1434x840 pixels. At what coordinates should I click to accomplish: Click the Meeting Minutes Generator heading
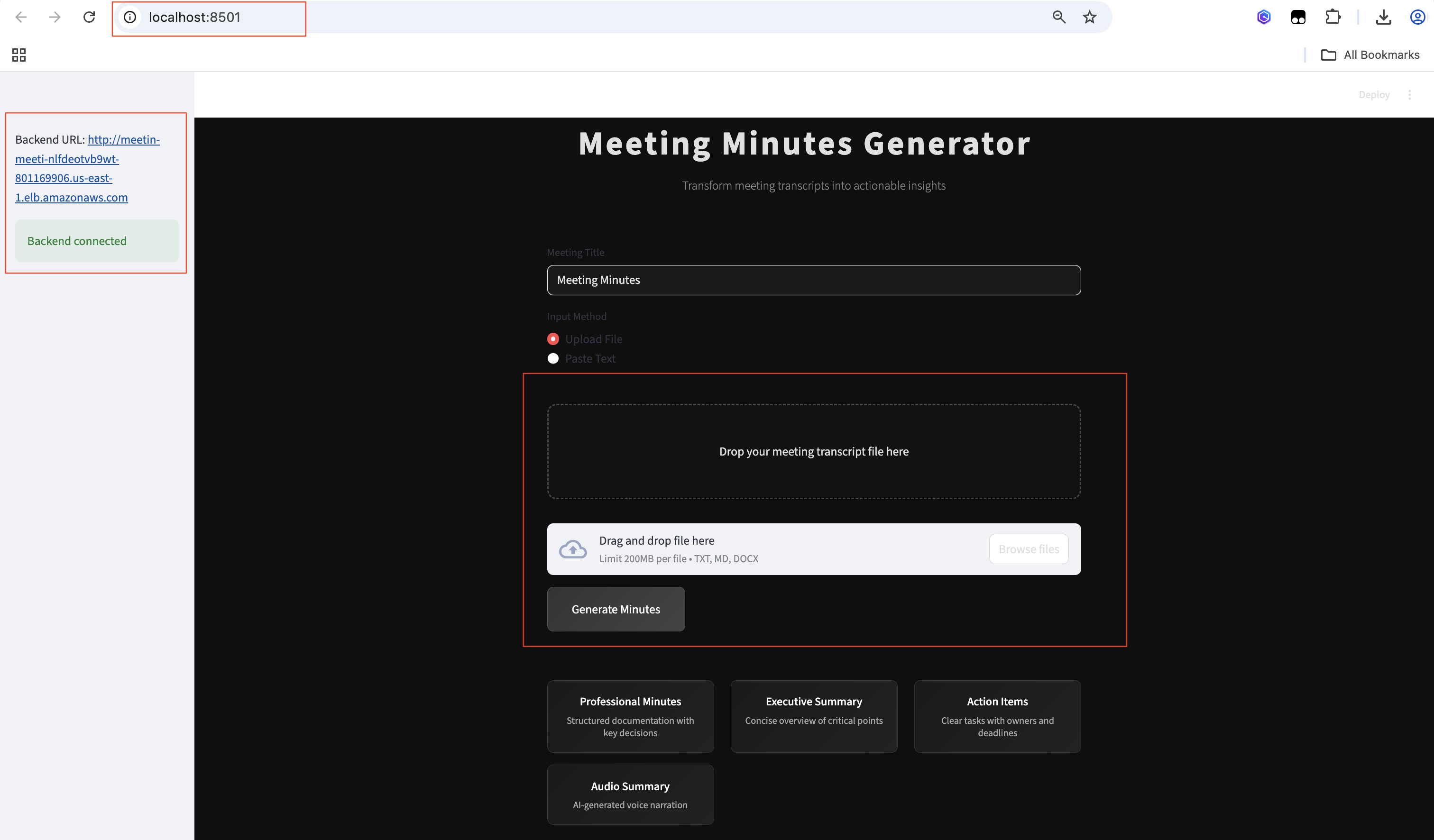tap(804, 143)
